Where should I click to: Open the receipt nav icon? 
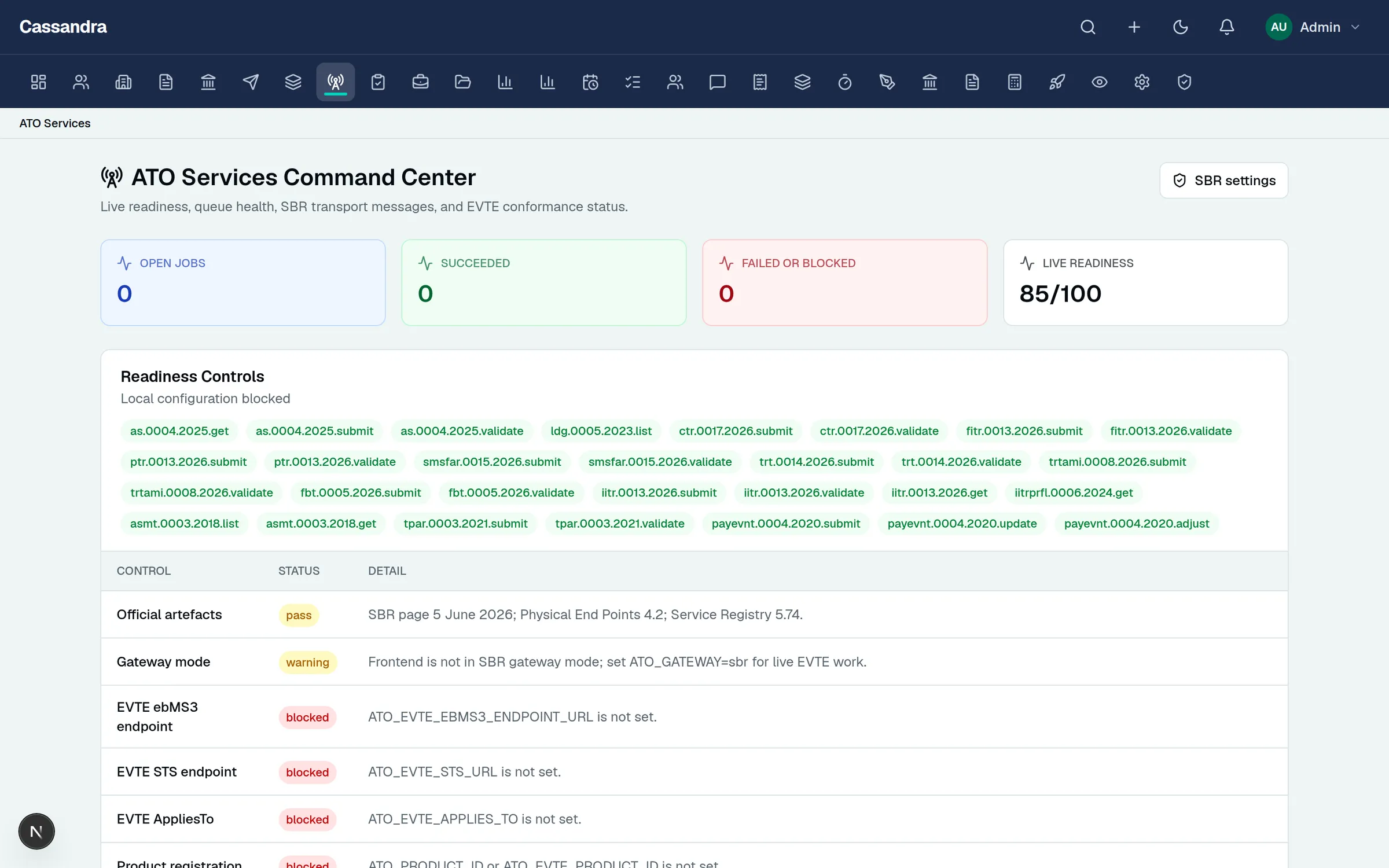[760, 82]
